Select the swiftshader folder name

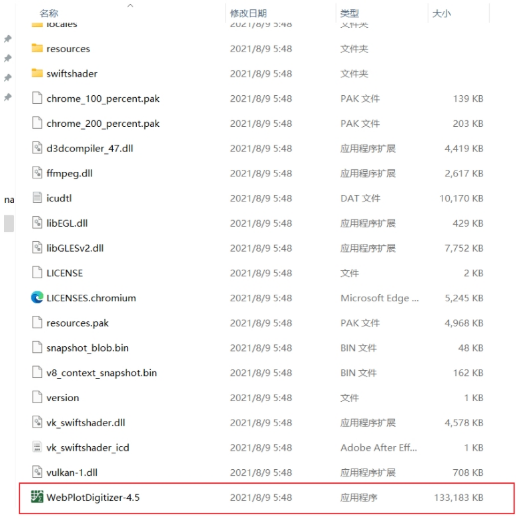click(72, 73)
